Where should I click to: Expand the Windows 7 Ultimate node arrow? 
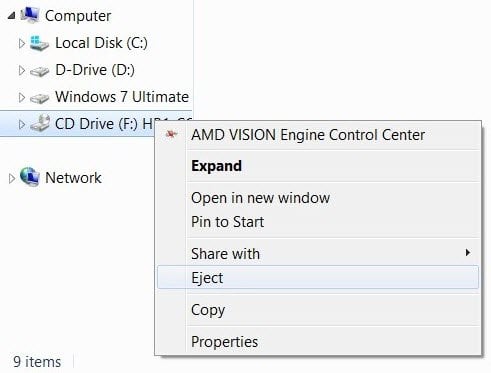click(x=22, y=97)
